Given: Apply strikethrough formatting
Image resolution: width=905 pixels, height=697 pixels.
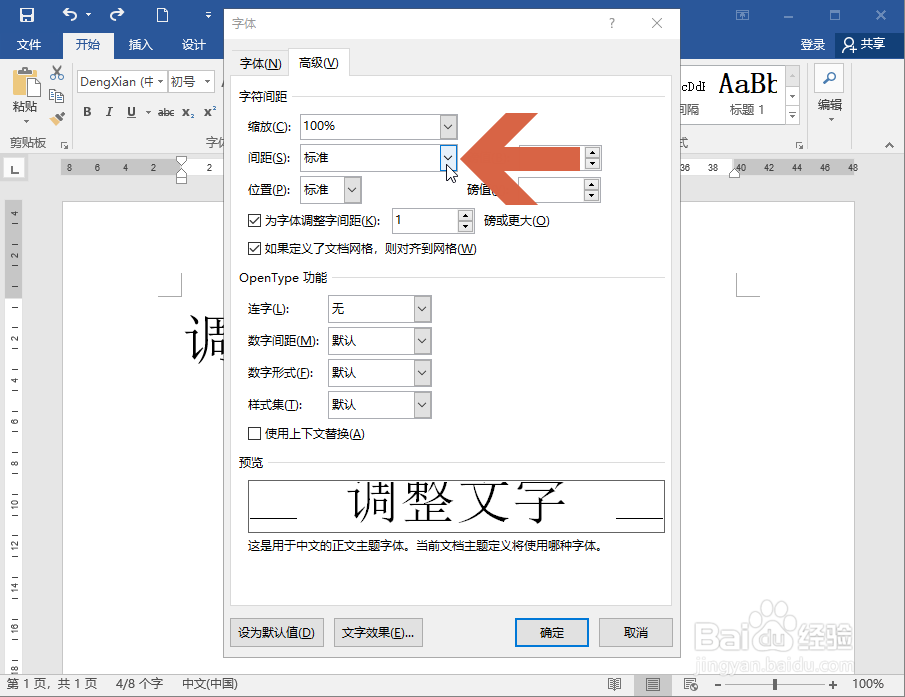Looking at the screenshot, I should [166, 112].
